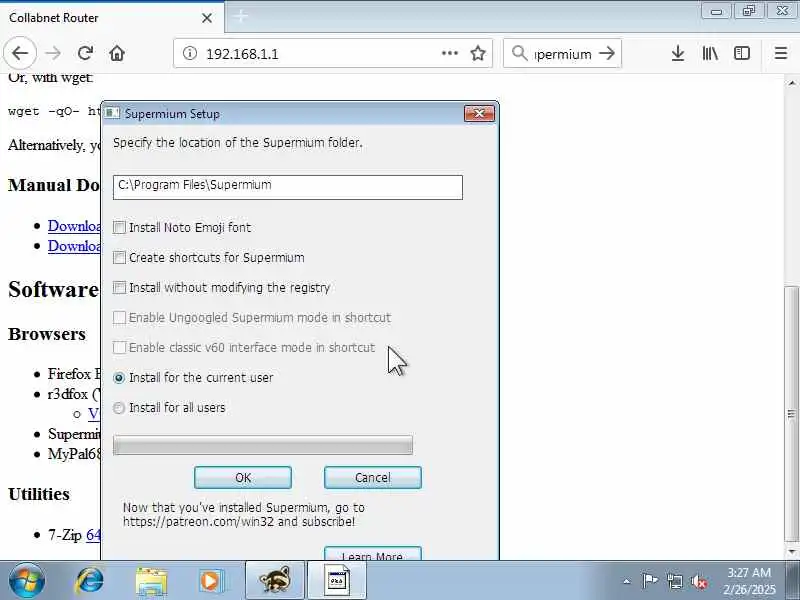Switch to the raccoon browser taskbar item

pos(275,581)
